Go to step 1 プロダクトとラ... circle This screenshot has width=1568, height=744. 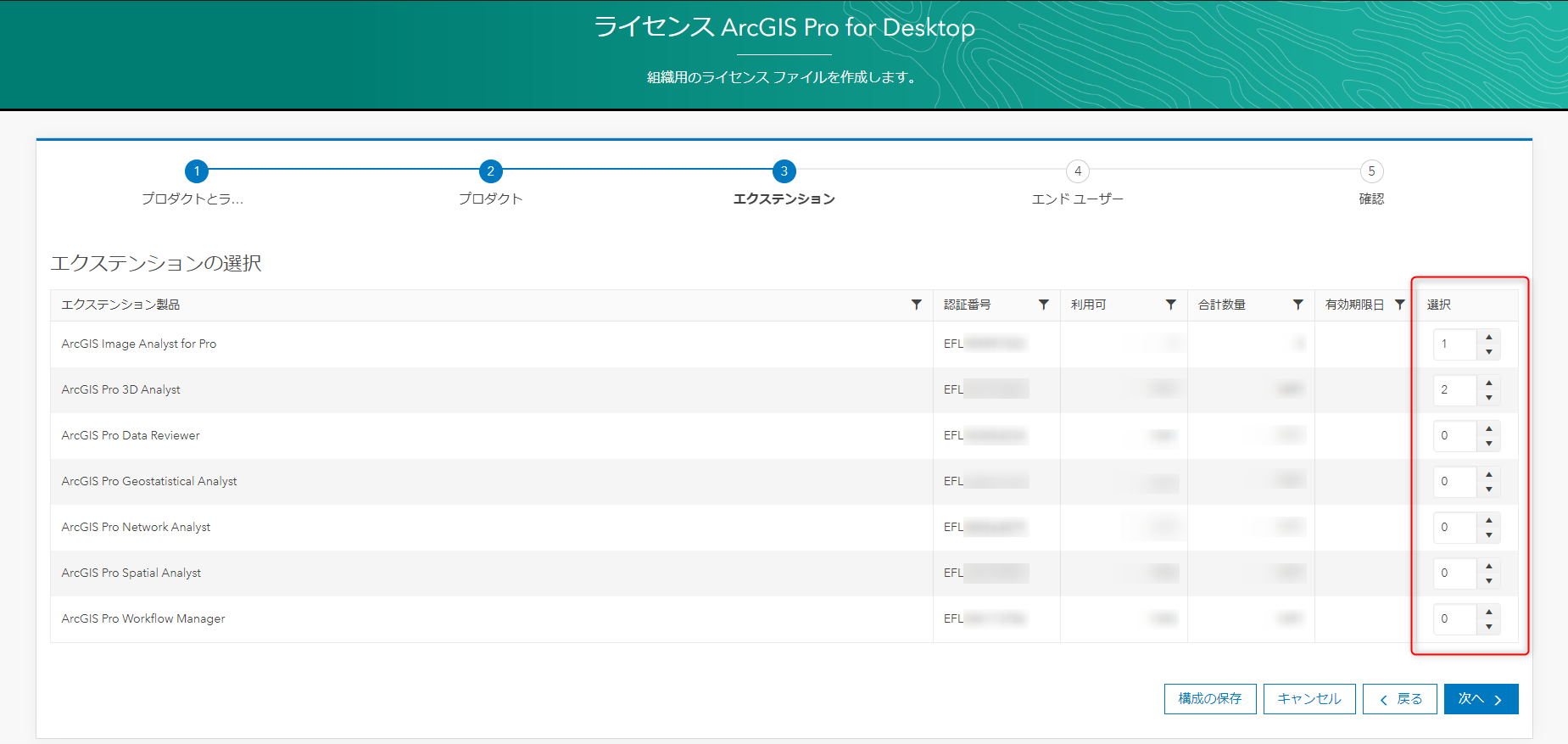pyautogui.click(x=197, y=171)
